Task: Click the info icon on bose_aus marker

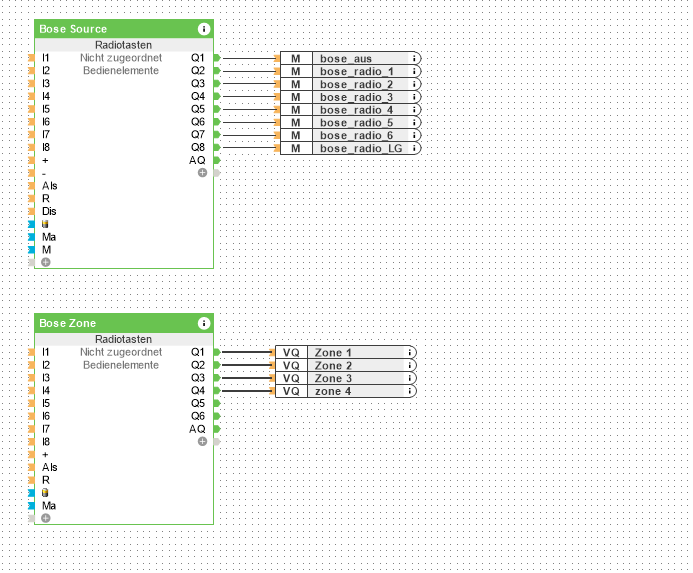Action: (x=414, y=58)
